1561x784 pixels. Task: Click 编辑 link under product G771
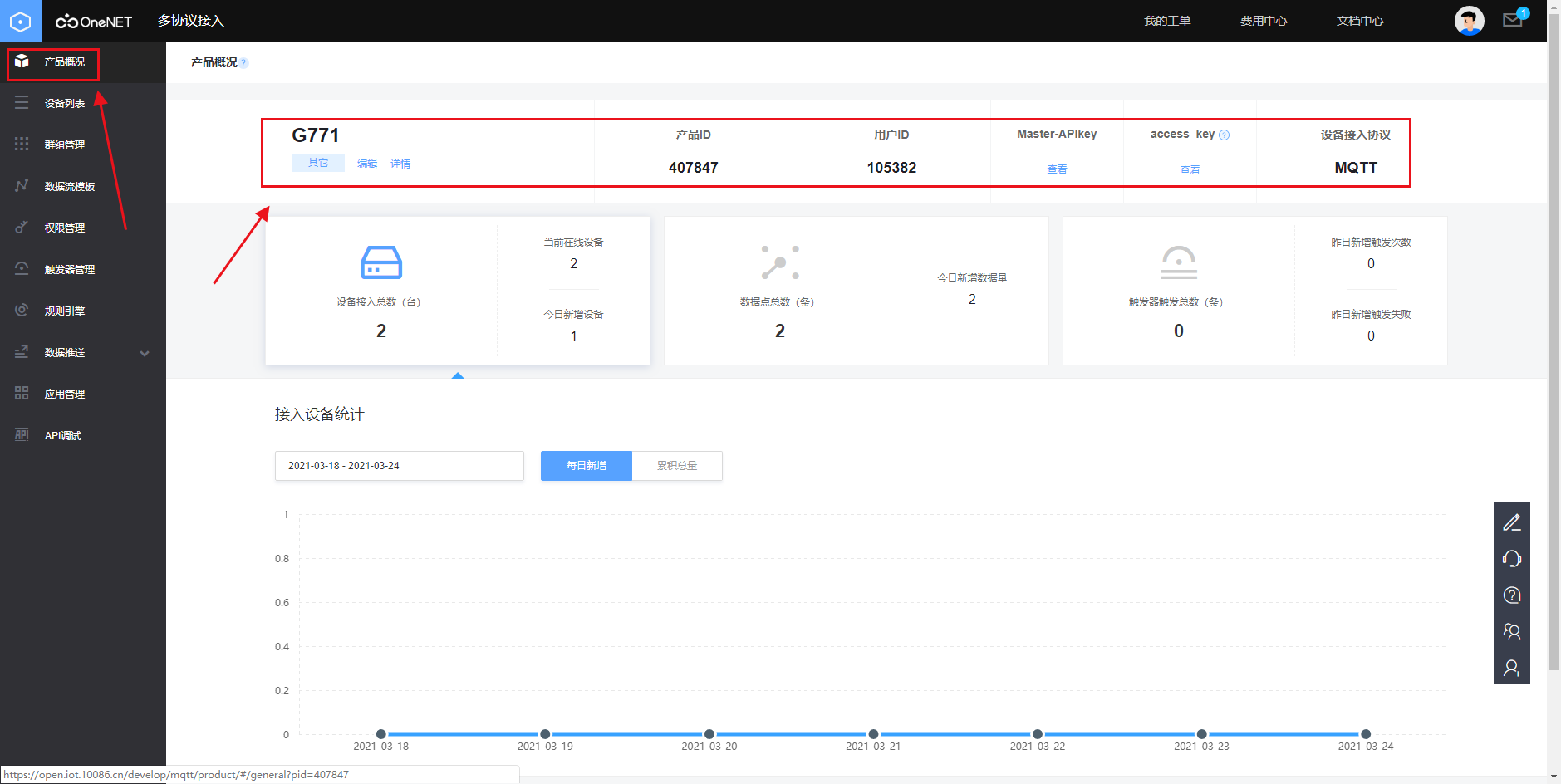point(366,164)
